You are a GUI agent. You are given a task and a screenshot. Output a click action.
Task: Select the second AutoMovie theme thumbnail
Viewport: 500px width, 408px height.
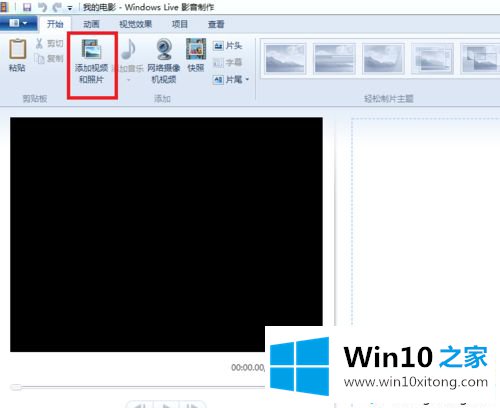point(334,59)
